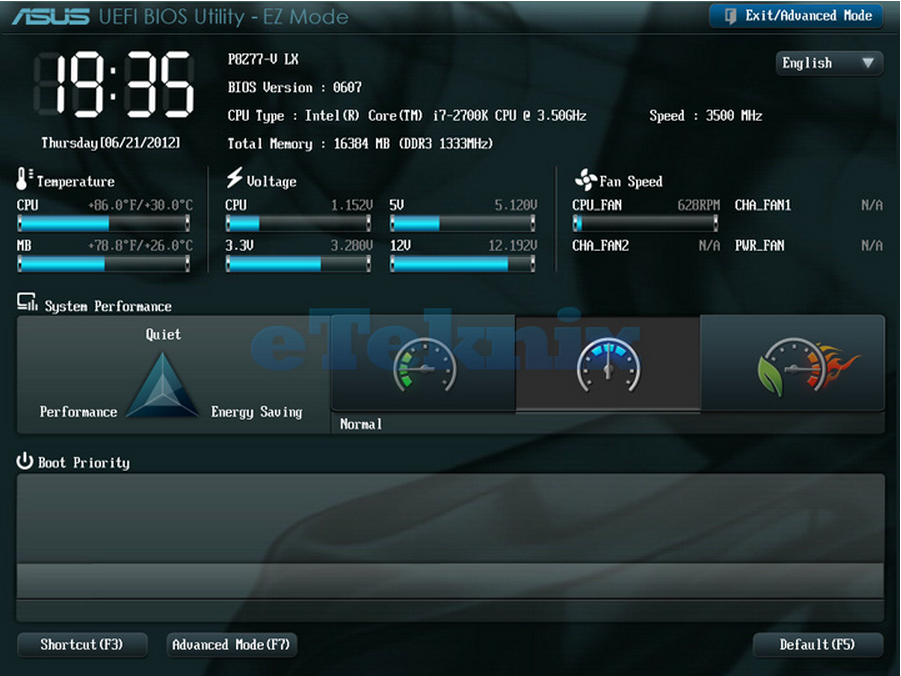901x676 pixels.
Task: Click the CPU_FAN speed bar
Action: pyautogui.click(x=645, y=223)
